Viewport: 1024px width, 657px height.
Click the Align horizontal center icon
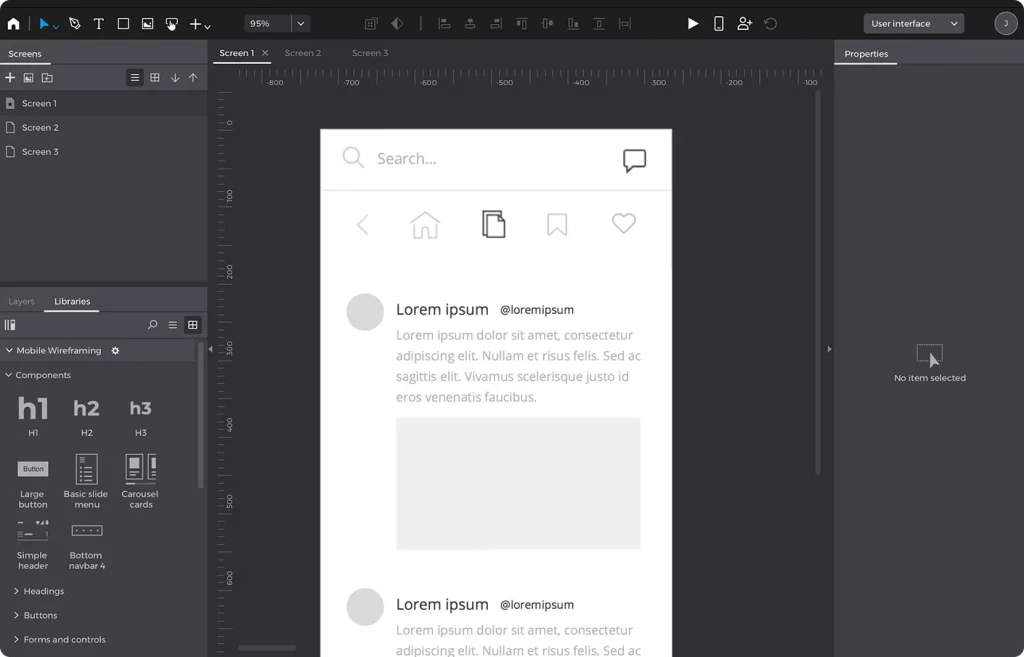tap(470, 24)
